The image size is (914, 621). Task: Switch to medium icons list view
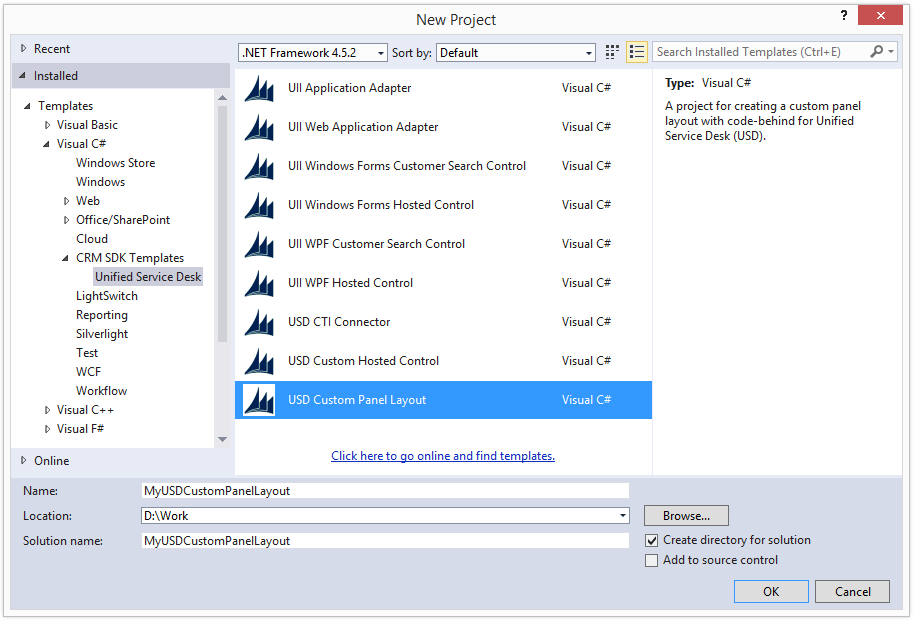click(x=637, y=52)
